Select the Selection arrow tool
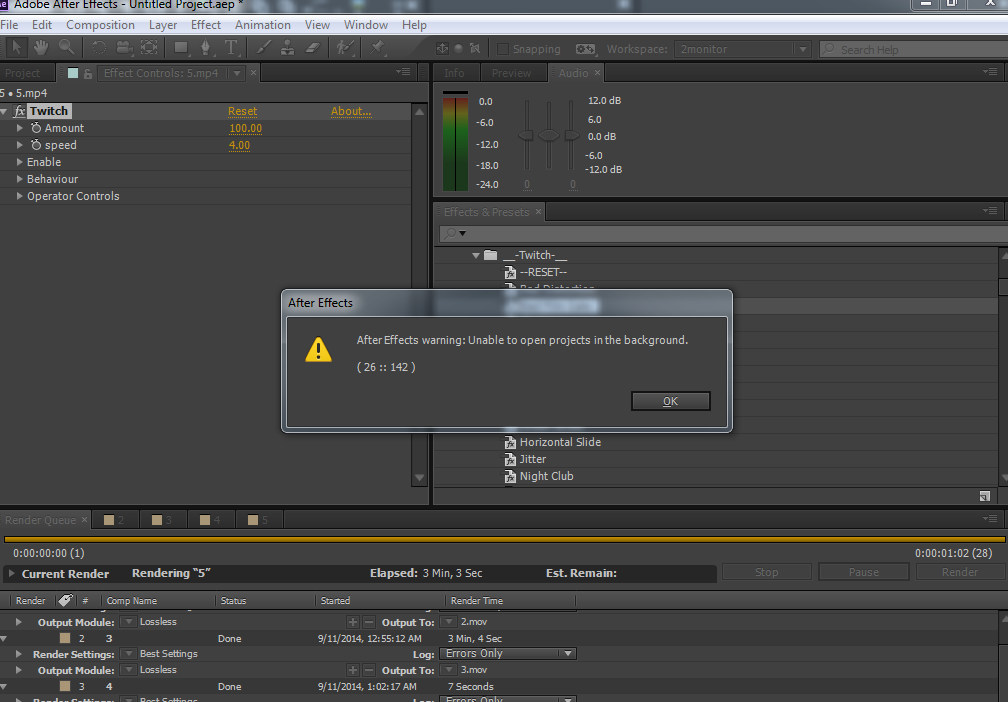1008x702 pixels. point(17,48)
